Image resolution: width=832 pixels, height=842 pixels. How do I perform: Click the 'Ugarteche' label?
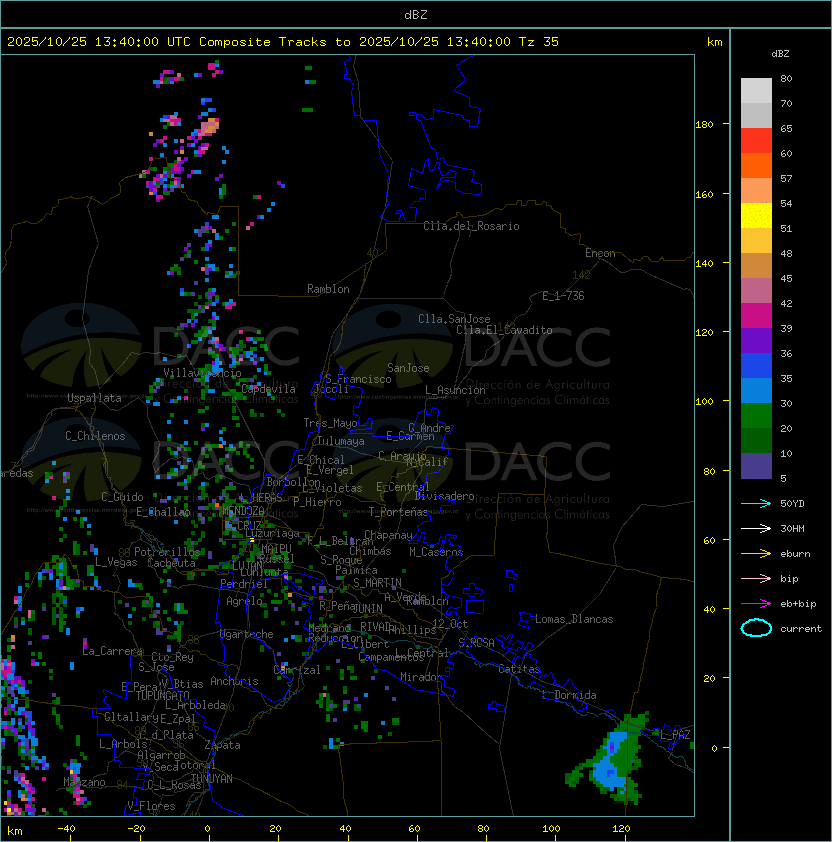(x=247, y=634)
